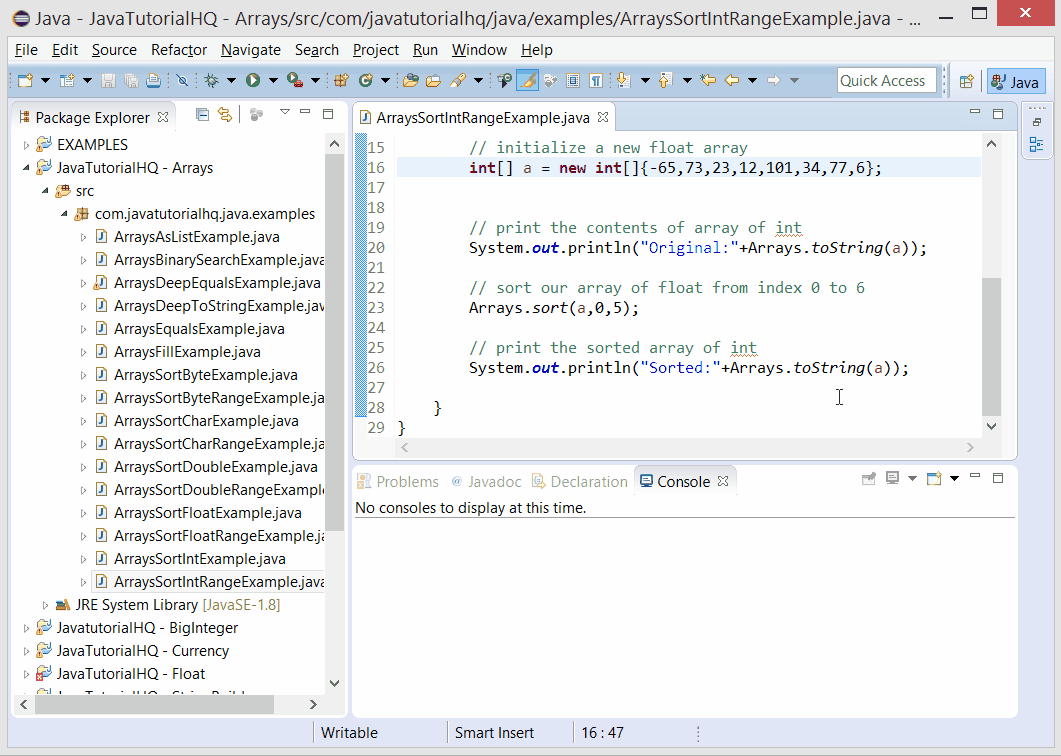1061x756 pixels.
Task: Select the Java perspective button
Action: [1015, 82]
